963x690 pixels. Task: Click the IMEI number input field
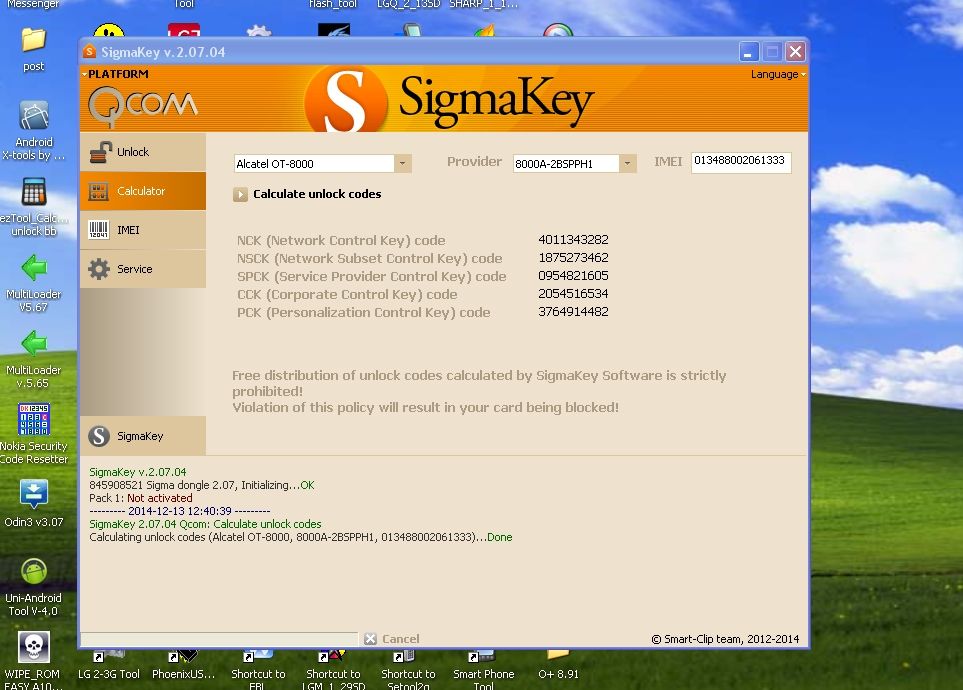pyautogui.click(x=740, y=161)
